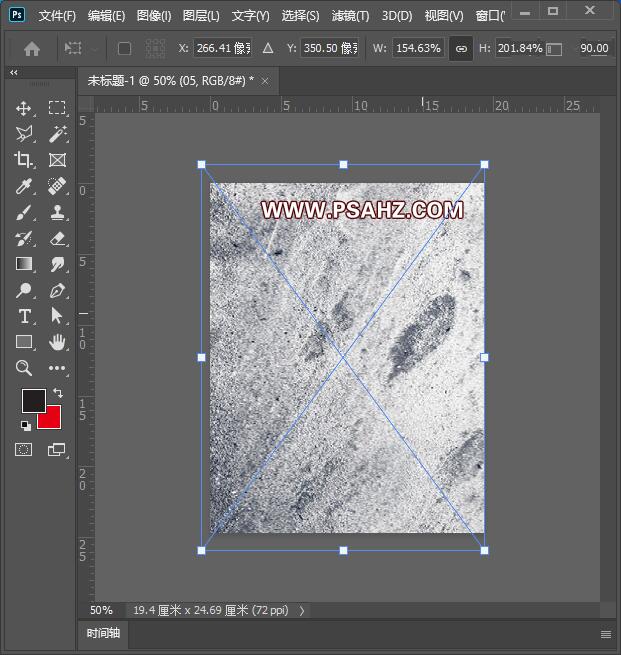Toggle the reference point checkbox
The height and width of the screenshot is (655, 621).
click(124, 48)
